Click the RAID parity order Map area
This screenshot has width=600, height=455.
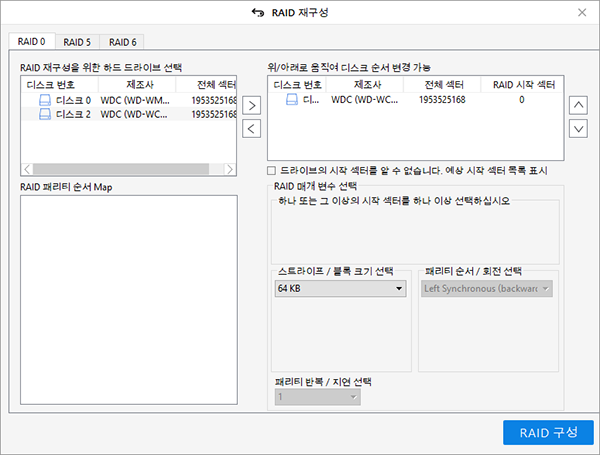tap(128, 300)
